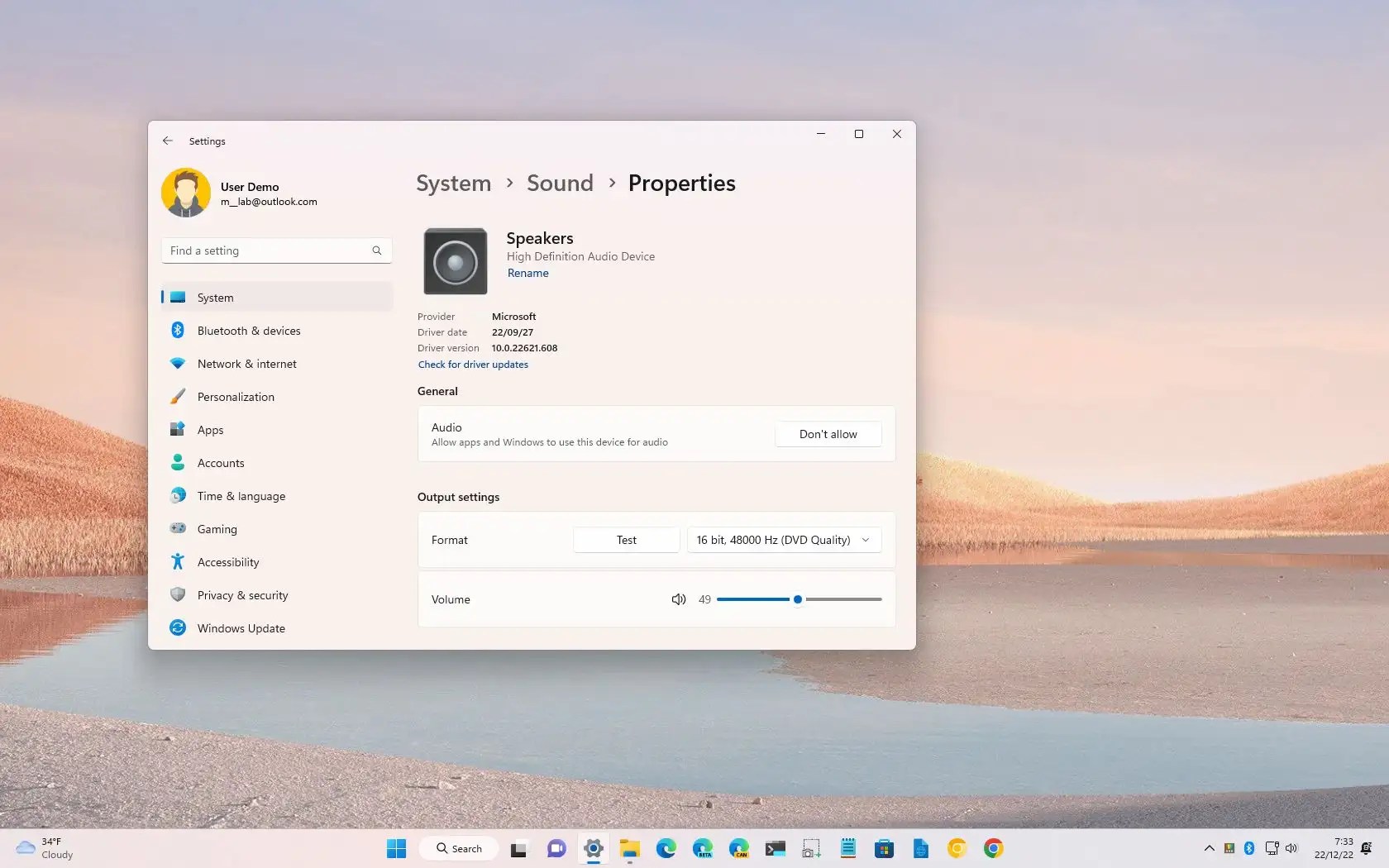Click the Apps icon in sidebar
1389x868 pixels.
(x=179, y=429)
